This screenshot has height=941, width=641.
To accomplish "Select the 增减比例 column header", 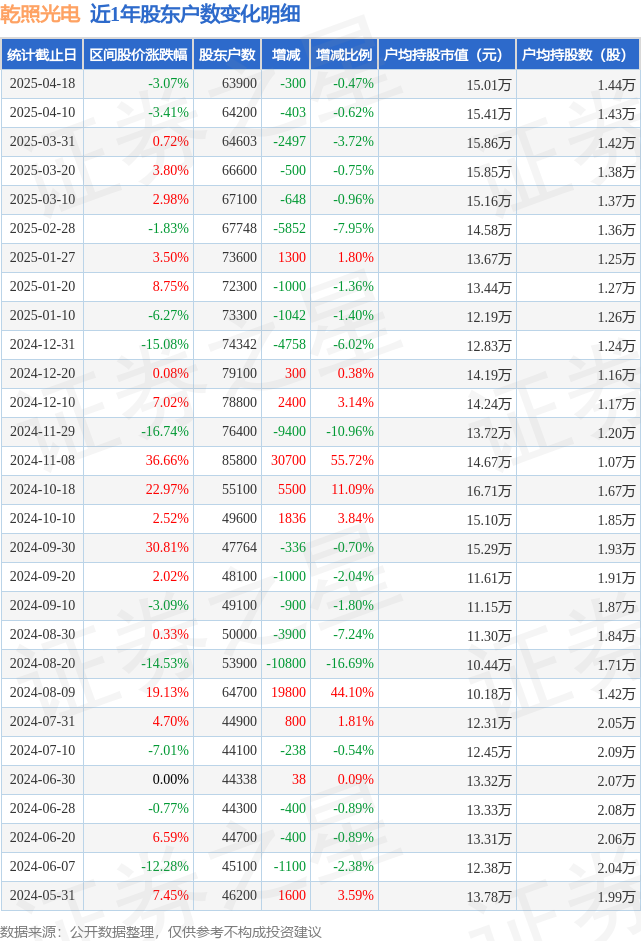I will [x=344, y=55].
